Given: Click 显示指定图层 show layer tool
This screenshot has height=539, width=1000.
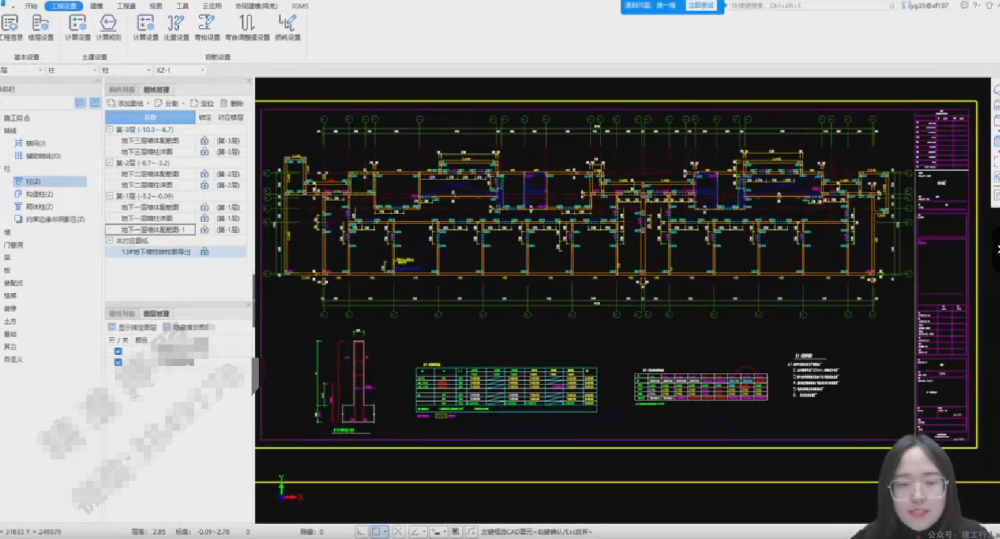Looking at the screenshot, I should [133, 327].
